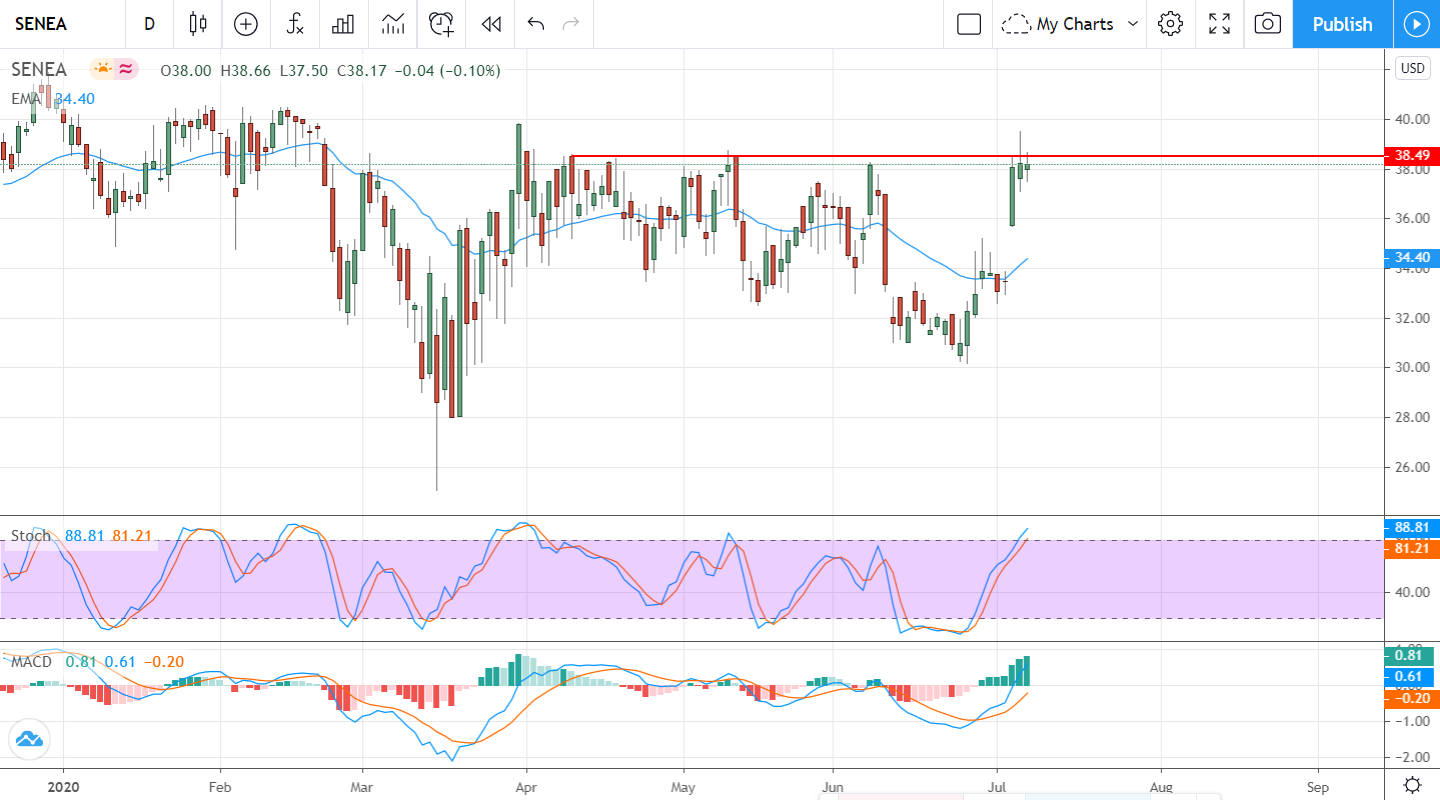Toggle the market status icon beside SENEA
This screenshot has height=800, width=1440.
[103, 70]
